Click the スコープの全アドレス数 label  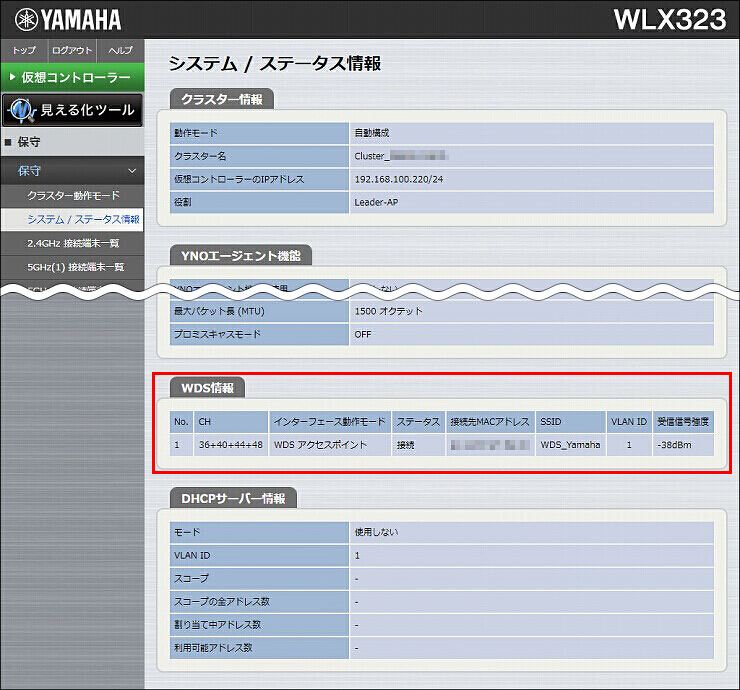[x=222, y=602]
